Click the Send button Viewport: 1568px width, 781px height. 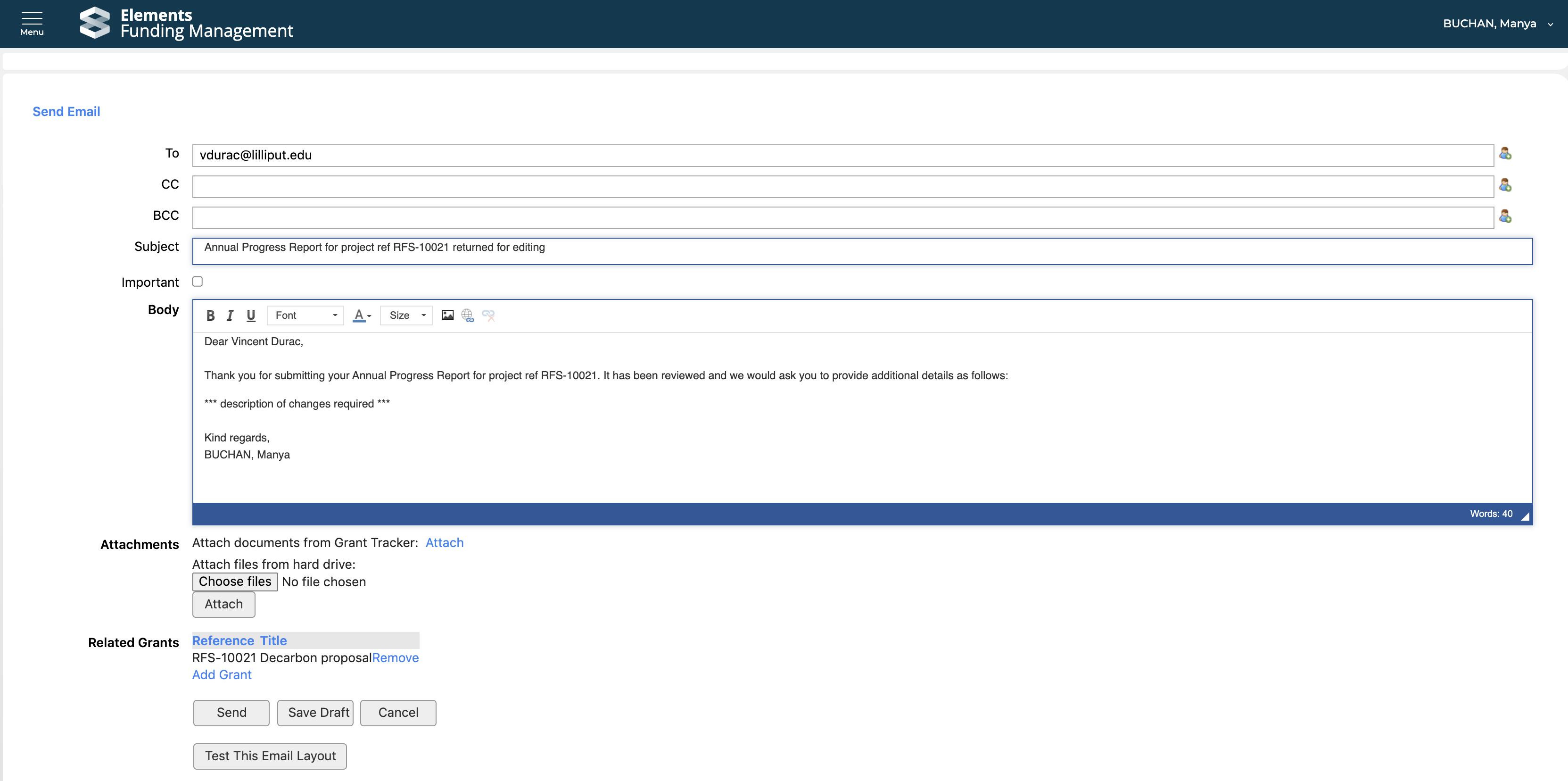231,712
